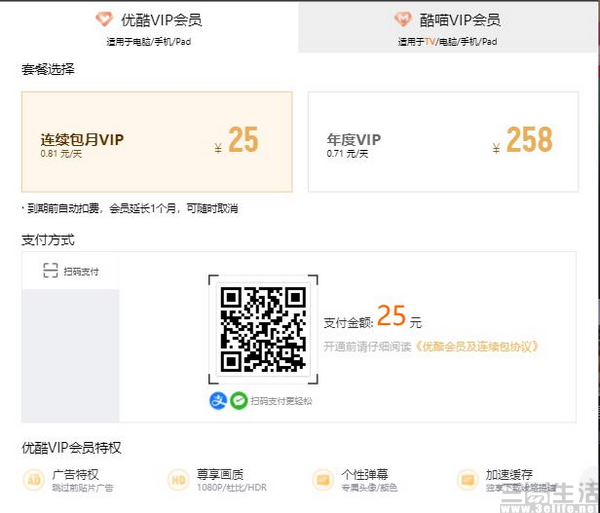The image size is (600, 513).
Task: Click the 个性弹幕 privilege label
Action: tap(365, 475)
